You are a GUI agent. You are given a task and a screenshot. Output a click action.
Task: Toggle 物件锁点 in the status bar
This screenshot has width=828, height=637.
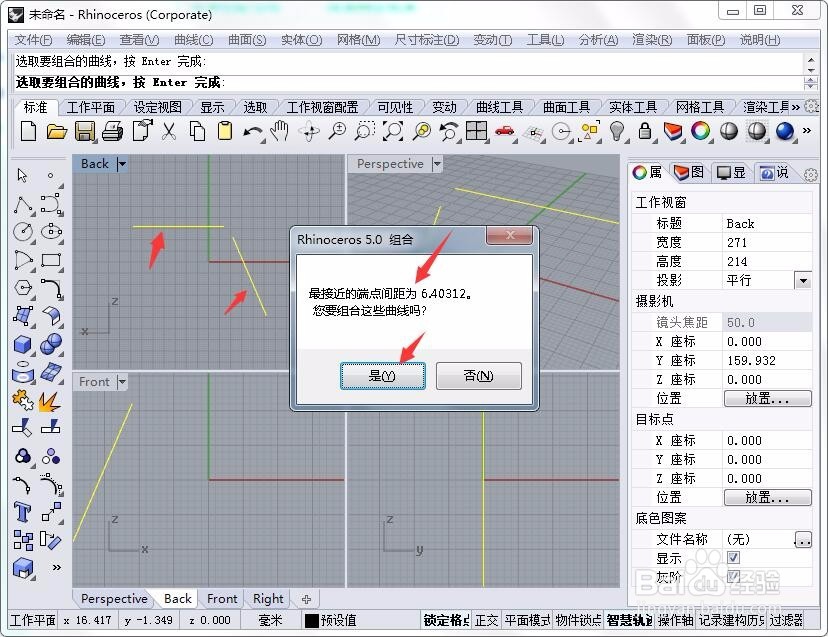pos(578,620)
